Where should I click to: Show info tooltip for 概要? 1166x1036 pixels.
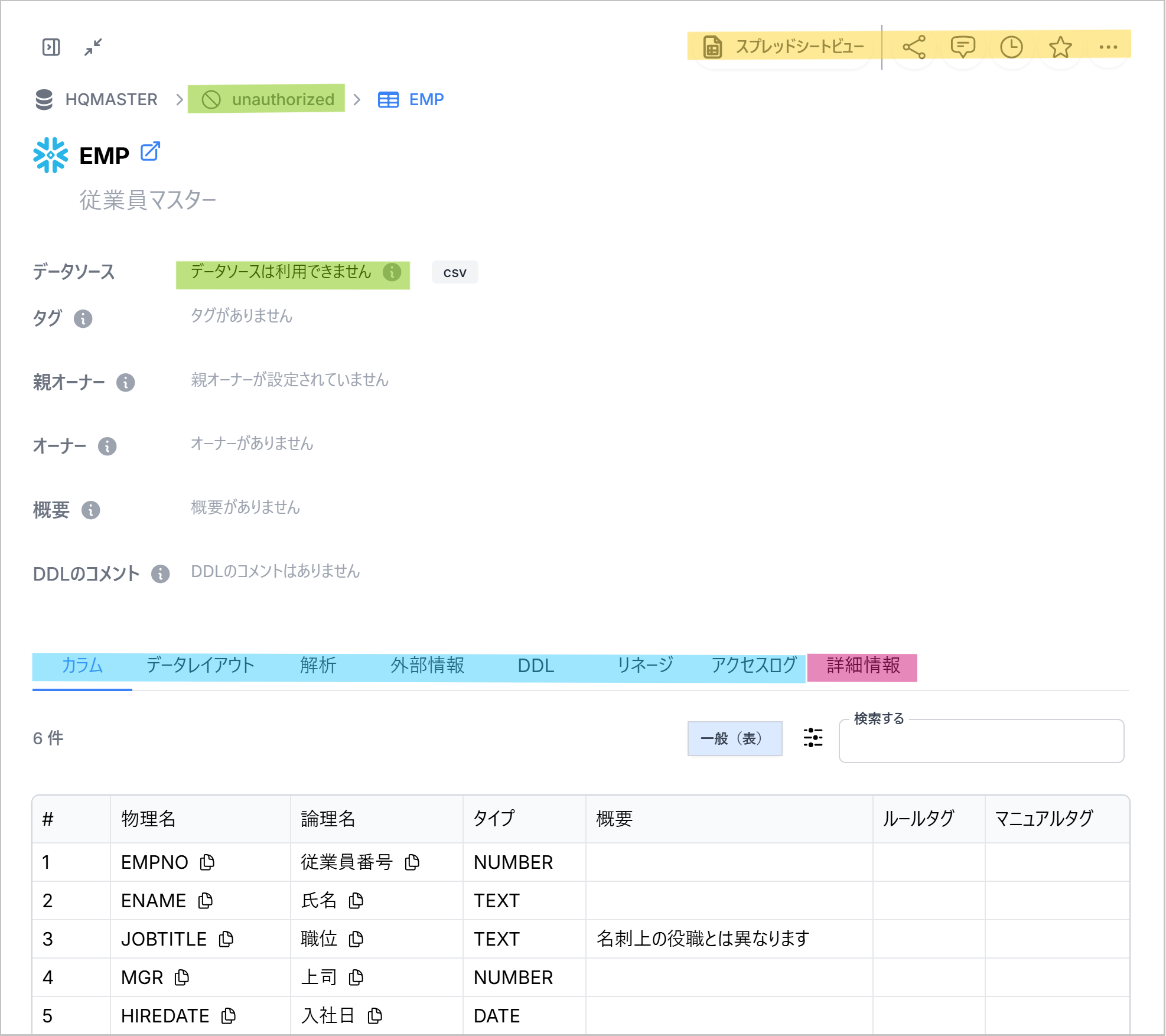pos(90,510)
